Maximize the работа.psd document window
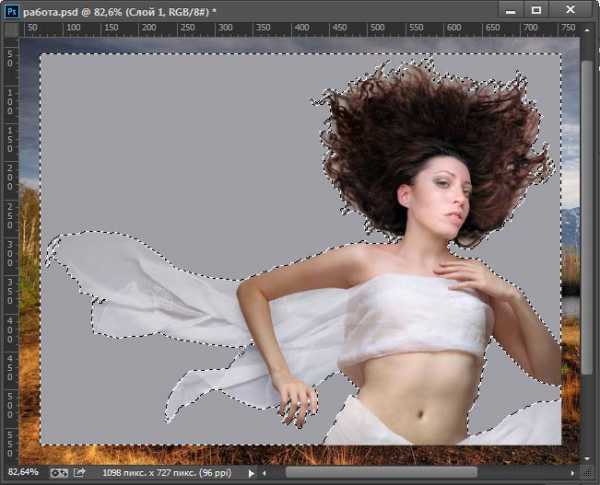Screen dimensions: 600x485 (x=537, y=10)
